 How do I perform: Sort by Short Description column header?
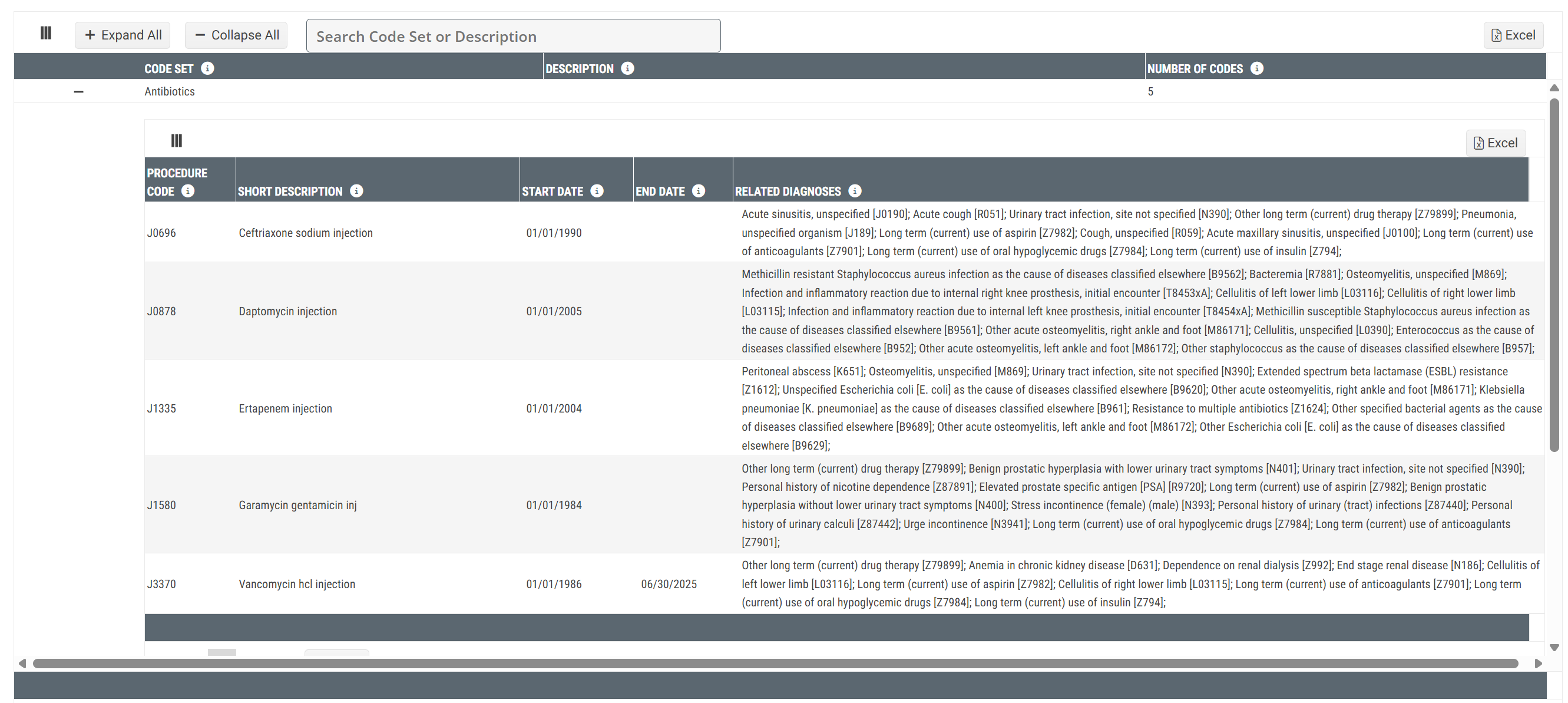(x=290, y=192)
